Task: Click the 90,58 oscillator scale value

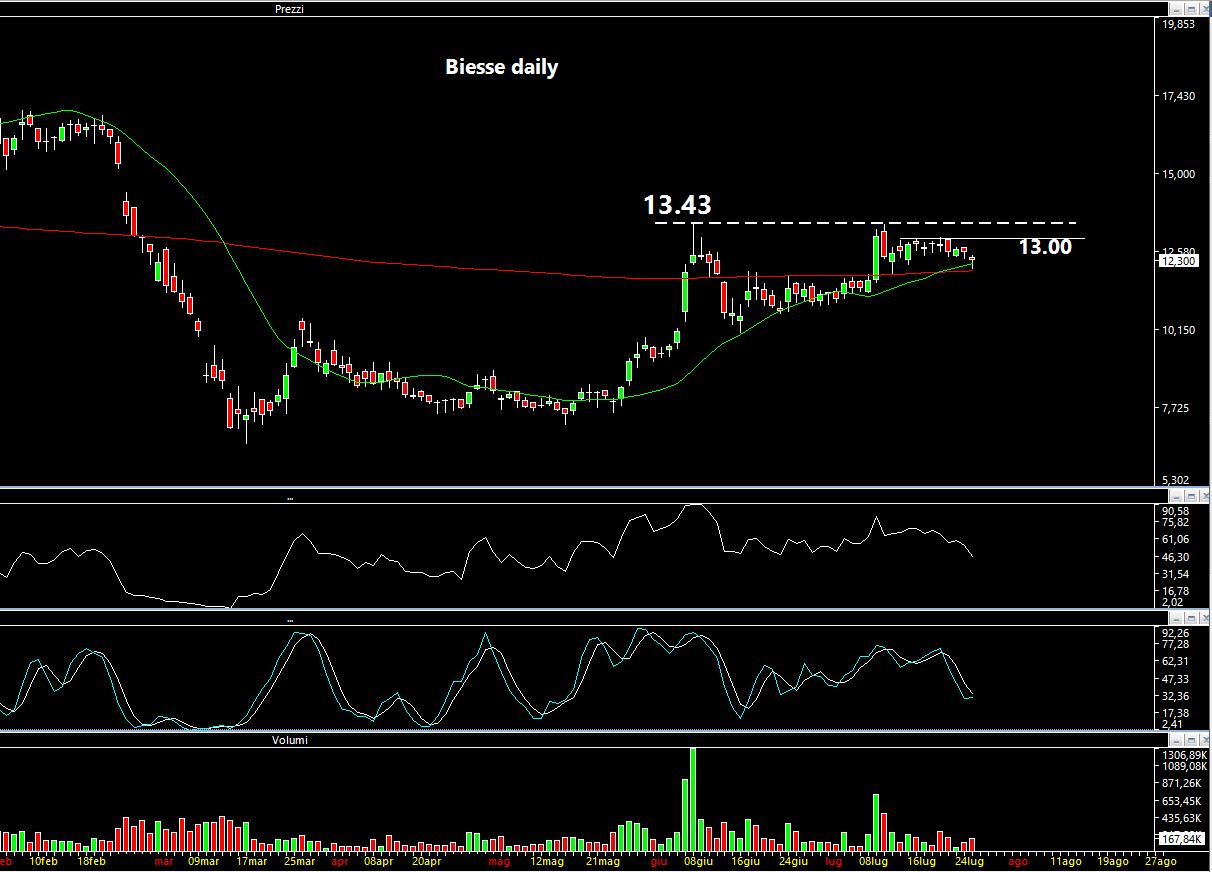Action: [x=1175, y=511]
